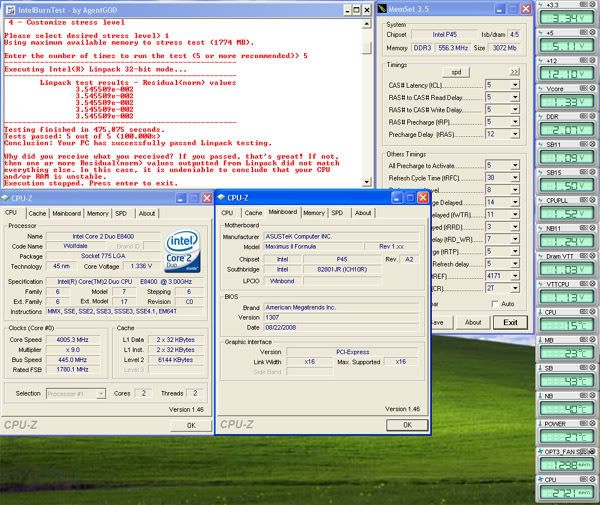Switch to Memory tab in Mainboard CPU-Z window
This screenshot has width=600, height=505.
pyautogui.click(x=314, y=213)
